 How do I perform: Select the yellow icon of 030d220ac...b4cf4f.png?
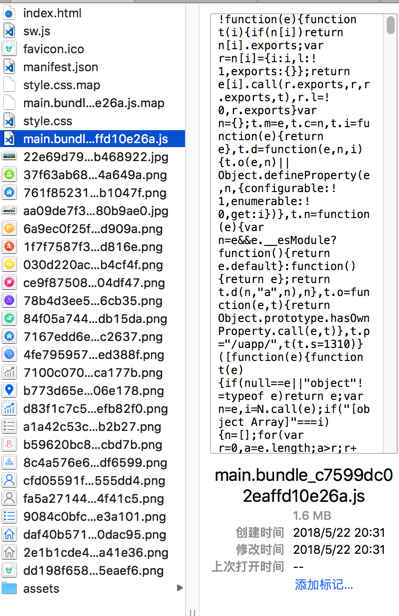tap(9, 265)
